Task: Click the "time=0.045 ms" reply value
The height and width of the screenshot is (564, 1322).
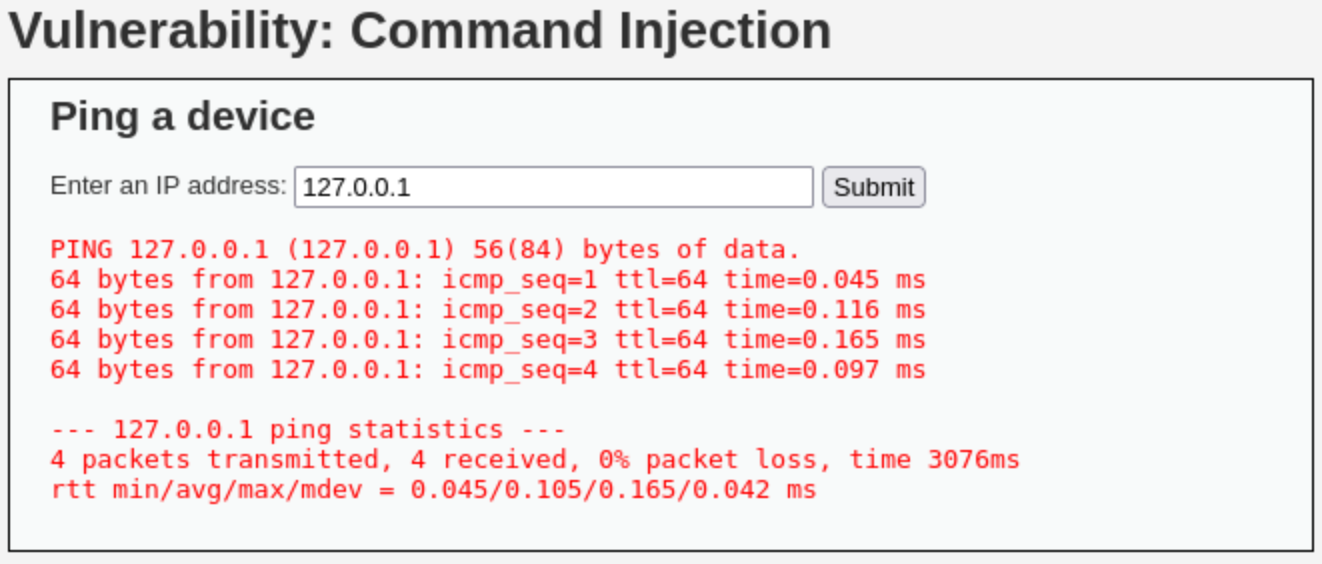Action: 825,280
